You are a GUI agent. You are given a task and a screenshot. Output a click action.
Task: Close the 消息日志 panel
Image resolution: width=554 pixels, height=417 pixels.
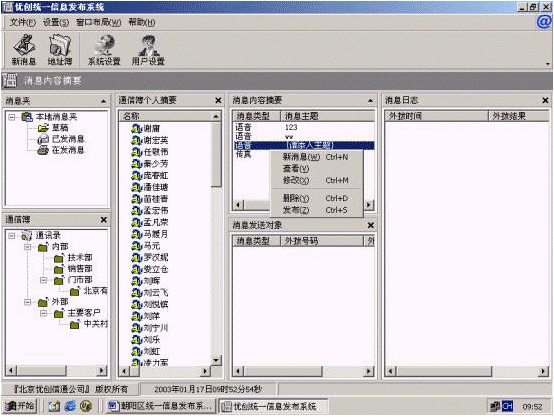[545, 101]
